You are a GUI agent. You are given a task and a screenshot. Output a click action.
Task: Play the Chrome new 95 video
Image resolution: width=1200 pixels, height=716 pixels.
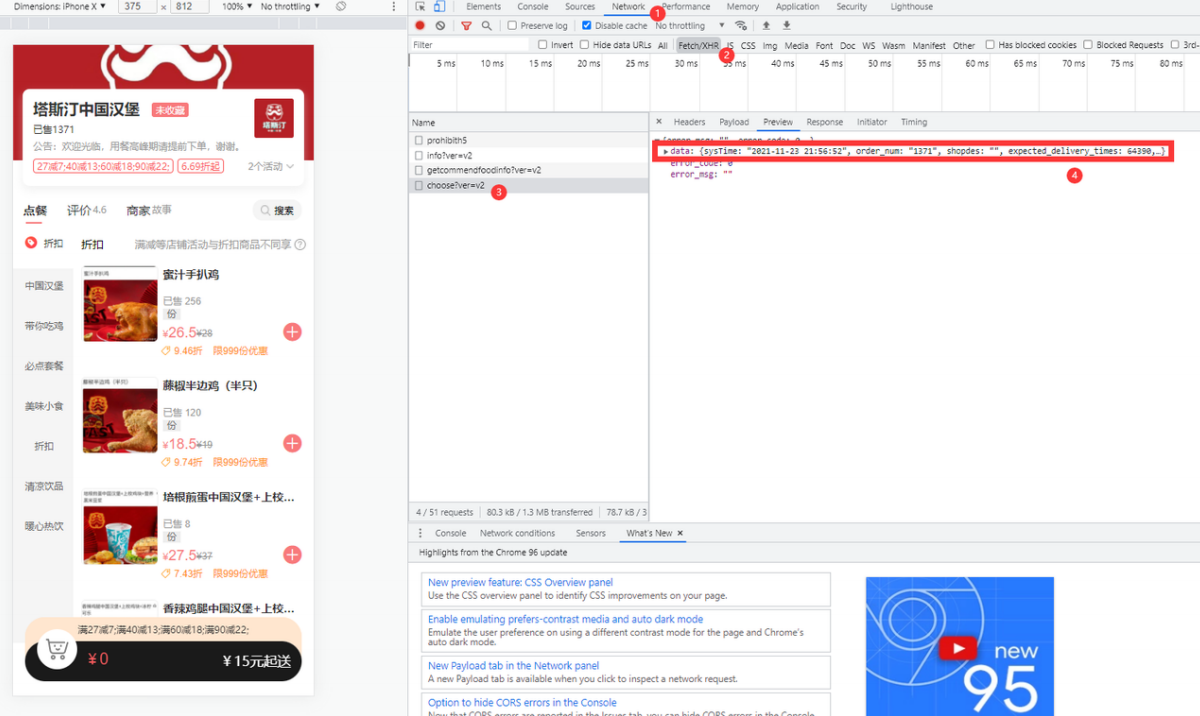tap(958, 650)
